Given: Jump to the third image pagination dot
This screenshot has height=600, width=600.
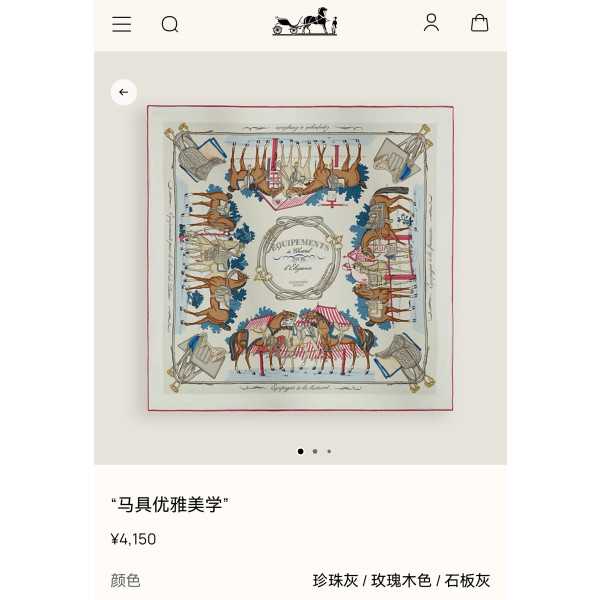Looking at the screenshot, I should click(329, 452).
